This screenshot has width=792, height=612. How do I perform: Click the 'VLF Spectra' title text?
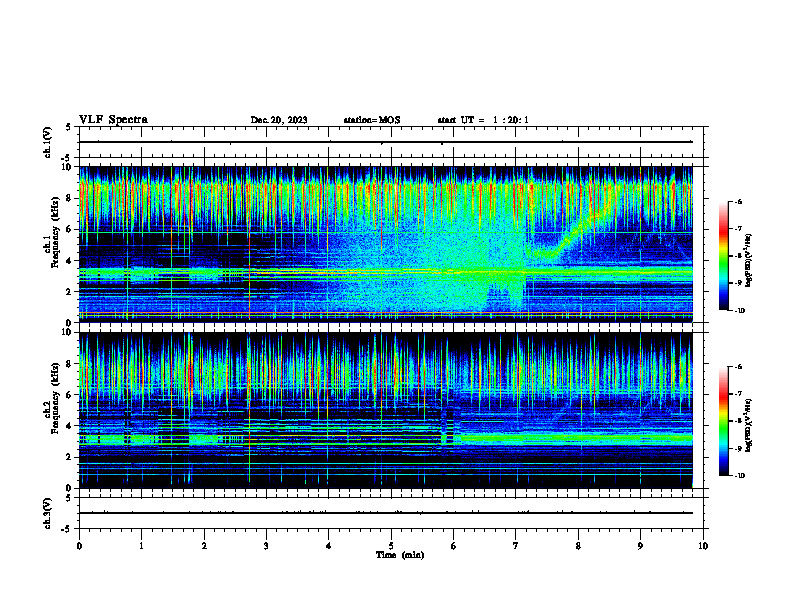click(113, 120)
